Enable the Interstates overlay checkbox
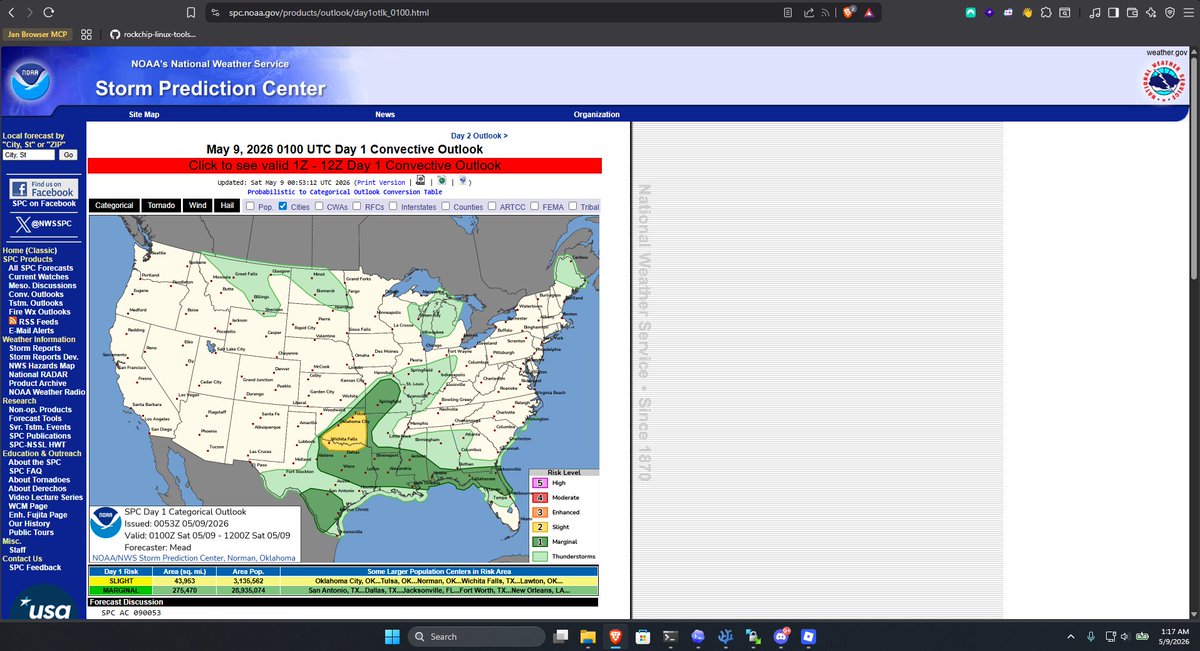Viewport: 1200px width, 651px height. 393,206
